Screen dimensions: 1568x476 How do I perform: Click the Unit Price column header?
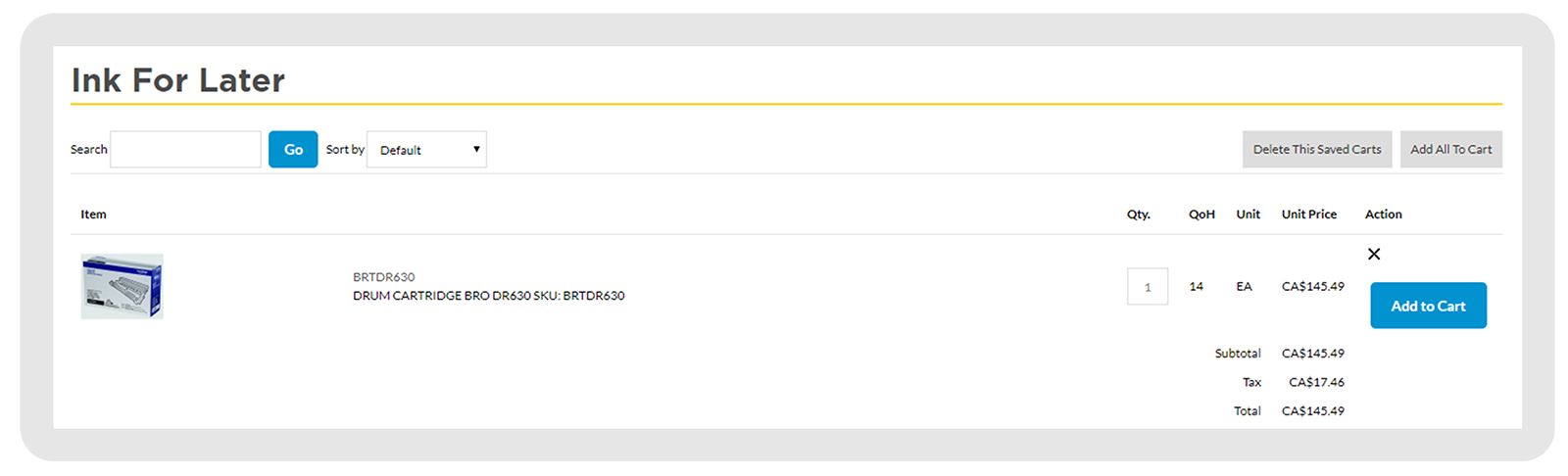tap(1309, 214)
